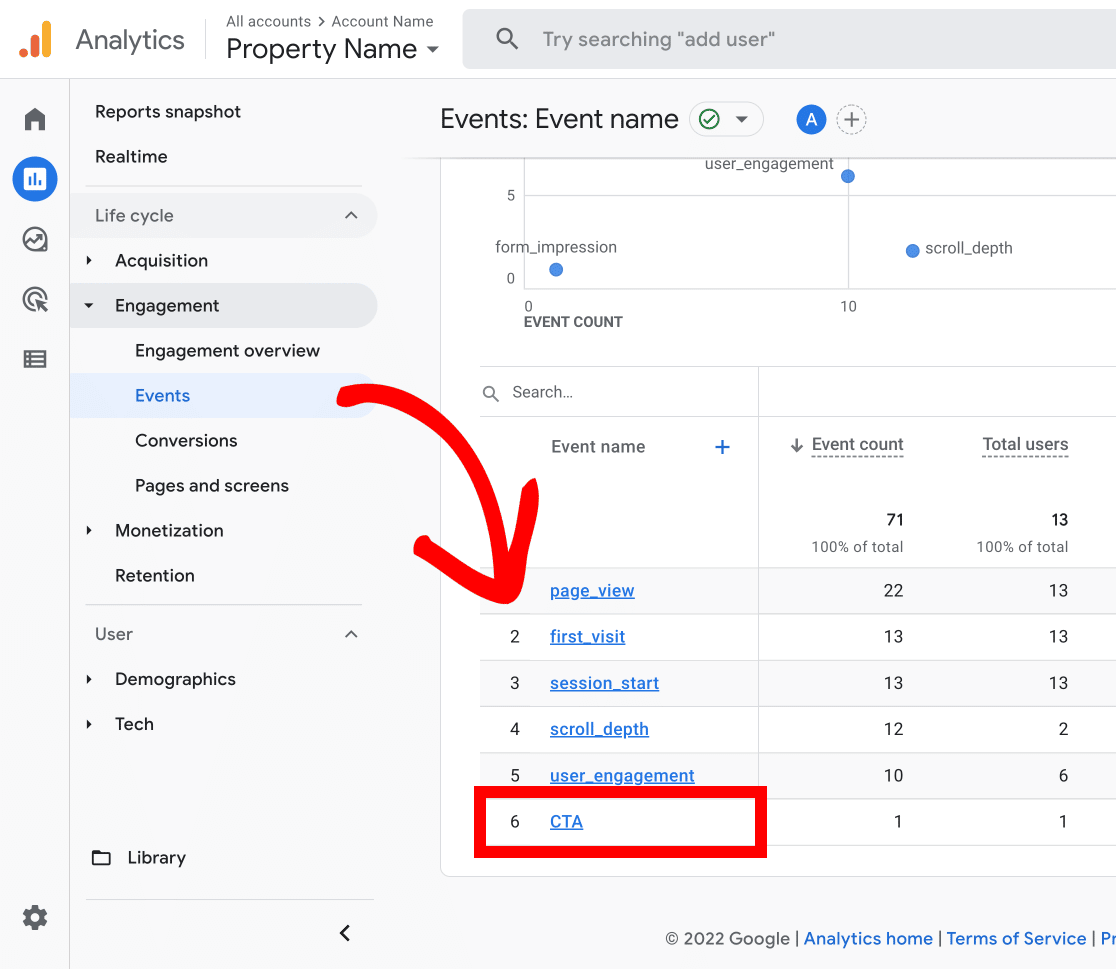Open the report status check dropdown
Screen dimensions: 1116x969
pyautogui.click(x=726, y=120)
